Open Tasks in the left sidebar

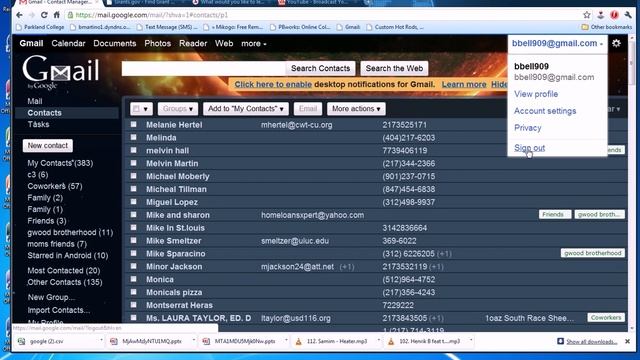(38, 124)
